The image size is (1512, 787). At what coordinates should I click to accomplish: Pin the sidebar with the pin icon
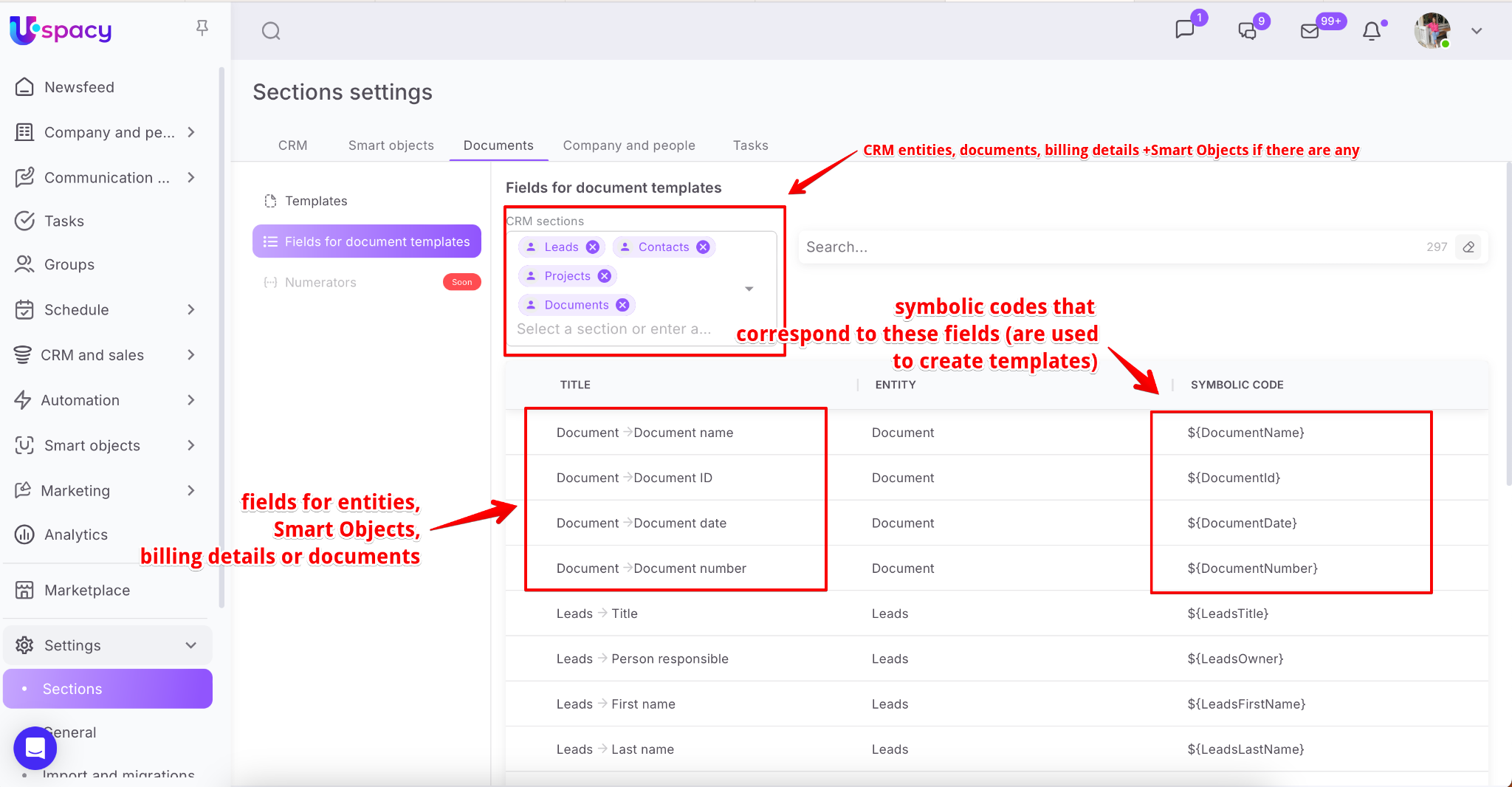coord(202,28)
